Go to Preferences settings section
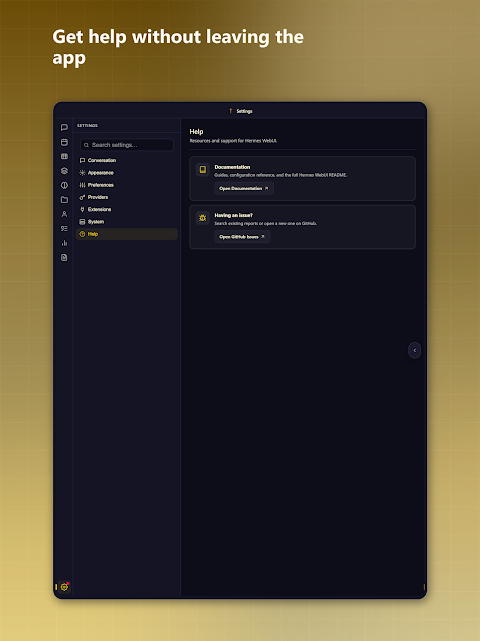 point(127,185)
